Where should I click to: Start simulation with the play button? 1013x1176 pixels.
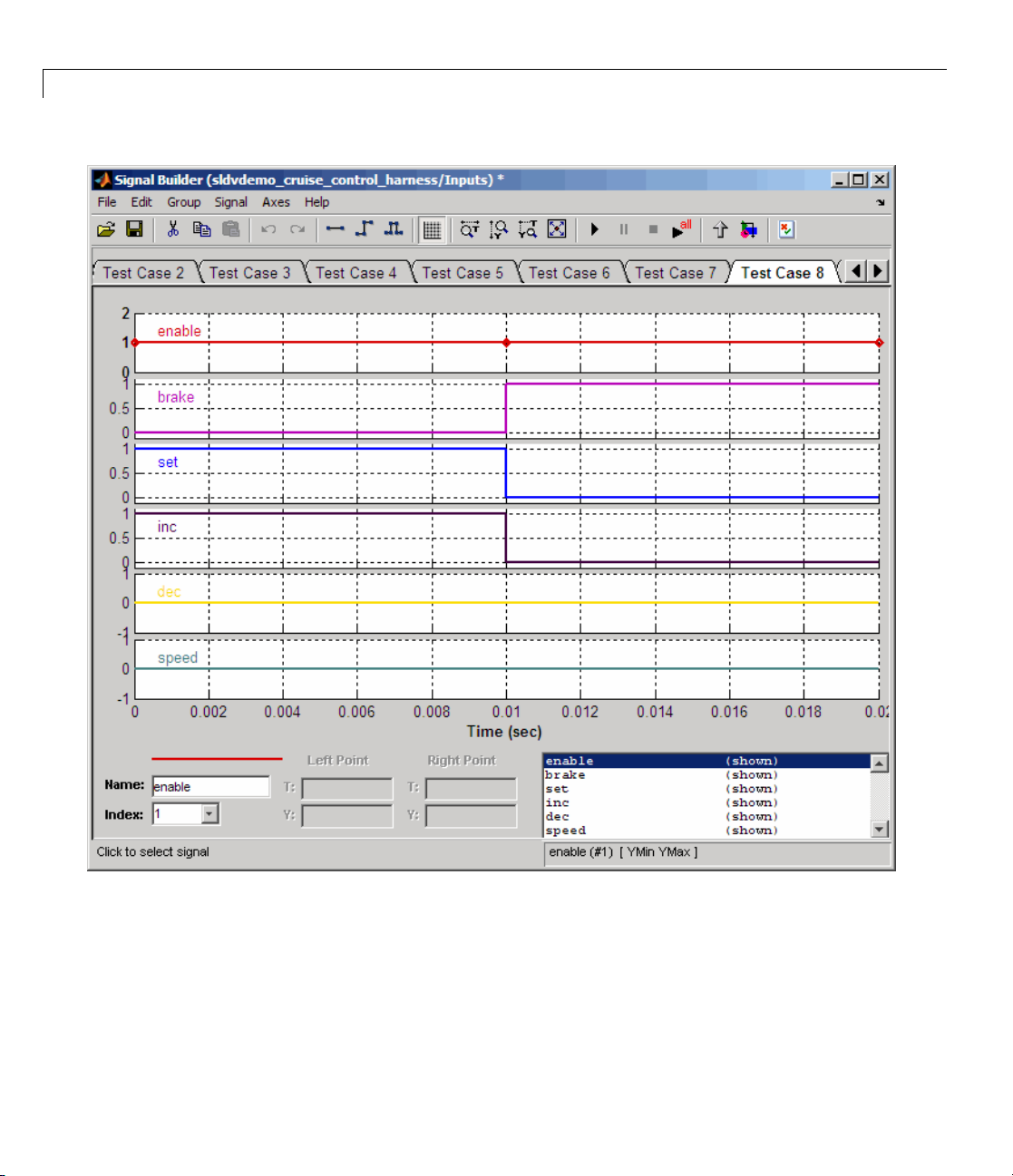click(595, 229)
